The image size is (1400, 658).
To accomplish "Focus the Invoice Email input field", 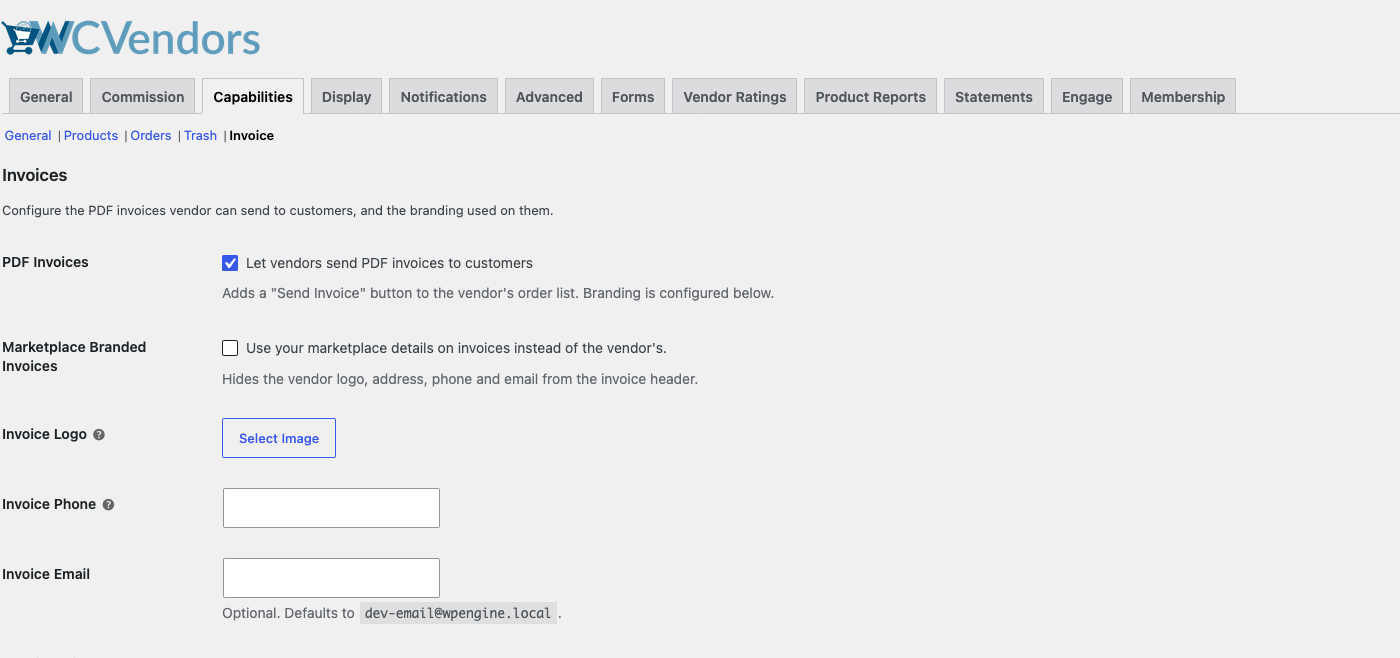I will [x=331, y=578].
